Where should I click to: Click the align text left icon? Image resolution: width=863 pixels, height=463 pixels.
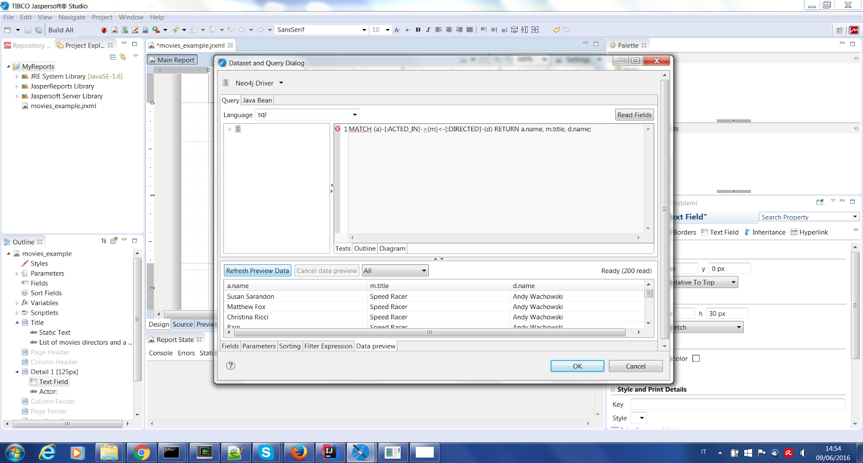pos(439,30)
